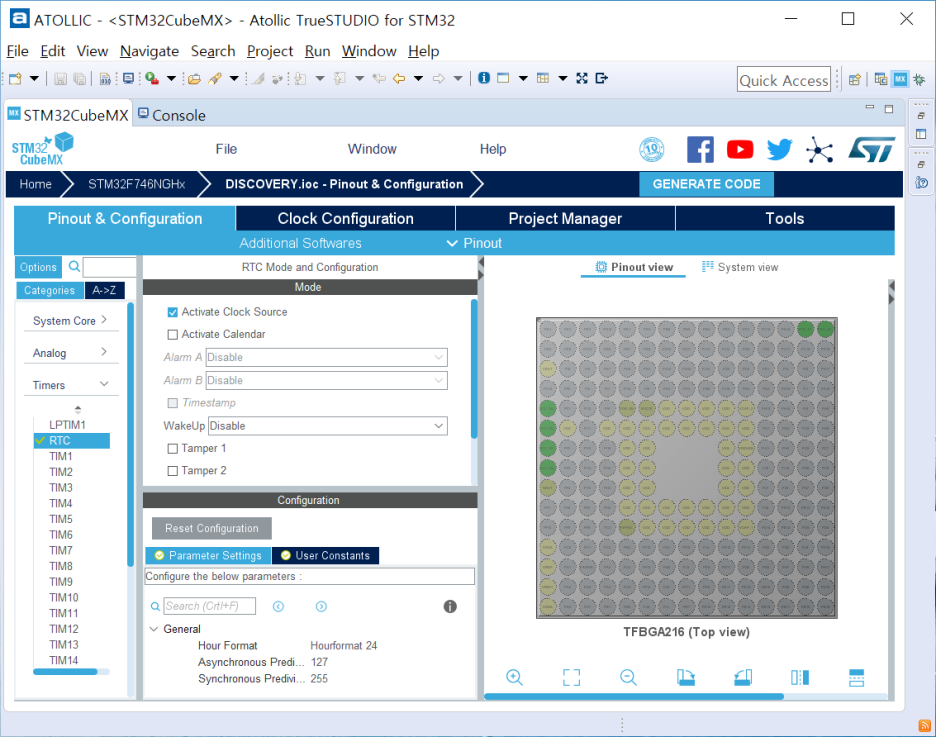
Task: Collapse the General parameters group
Action: 153,629
